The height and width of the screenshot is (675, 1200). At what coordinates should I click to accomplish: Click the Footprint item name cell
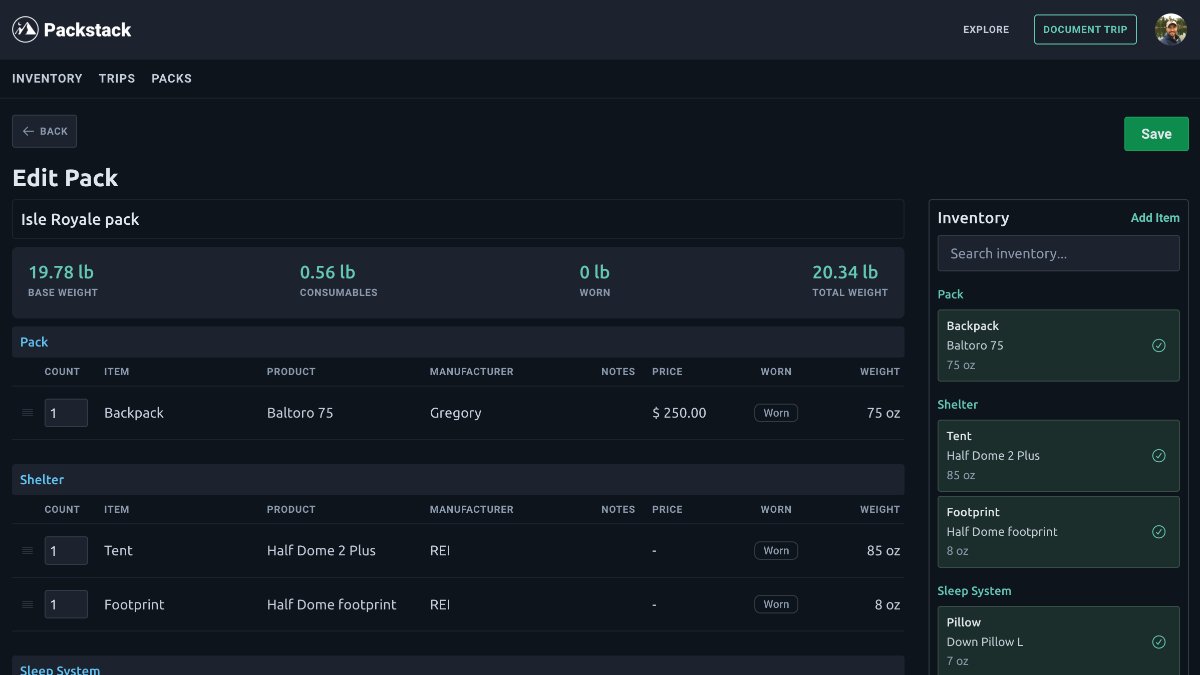pyautogui.click(x=134, y=605)
